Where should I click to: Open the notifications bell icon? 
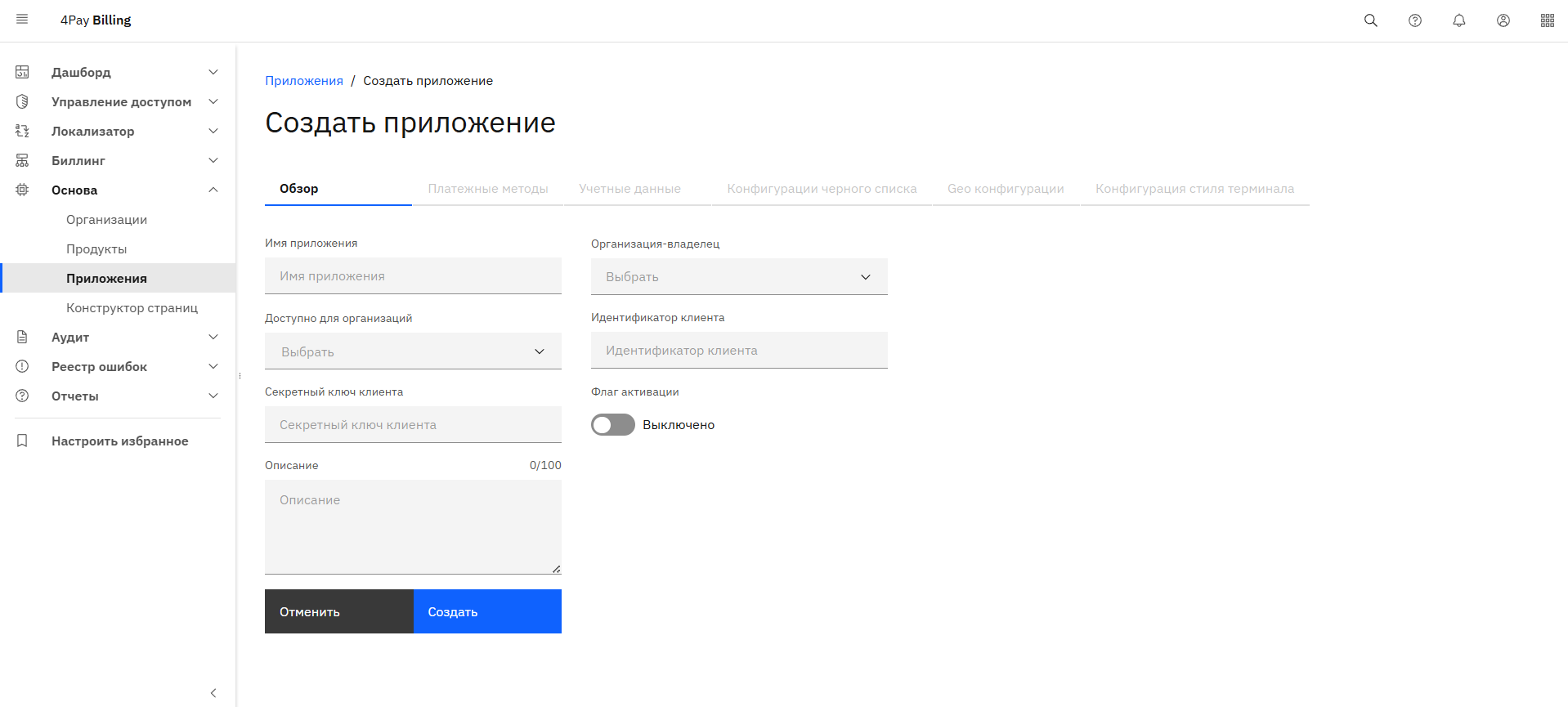(1459, 20)
